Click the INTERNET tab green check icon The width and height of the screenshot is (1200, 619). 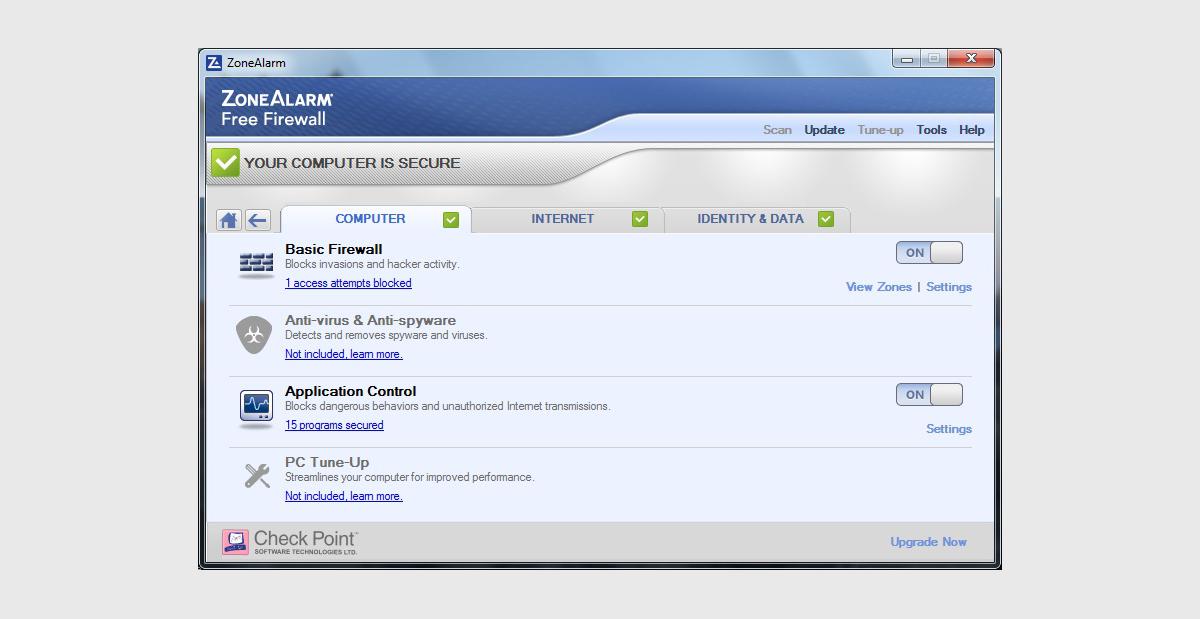tap(640, 219)
